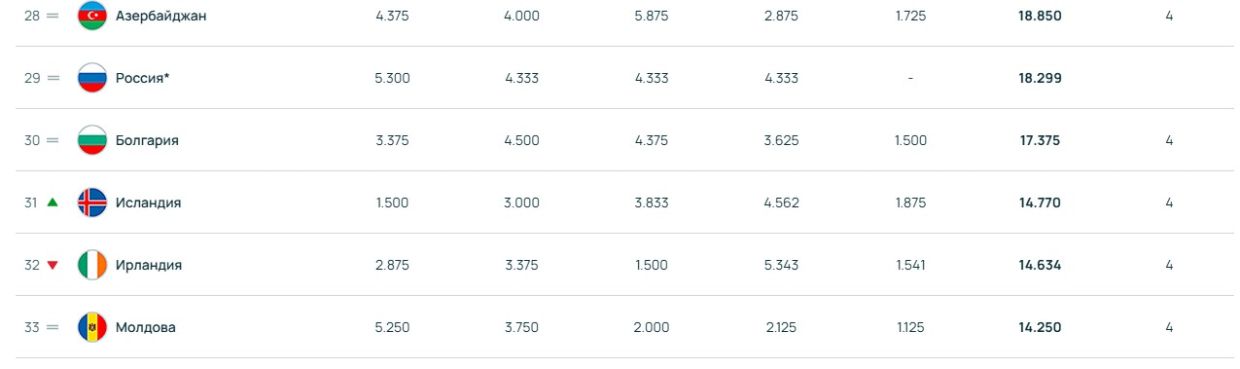
Task: Click Moldova's 5.250 coefficient value
Action: pyautogui.click(x=392, y=327)
